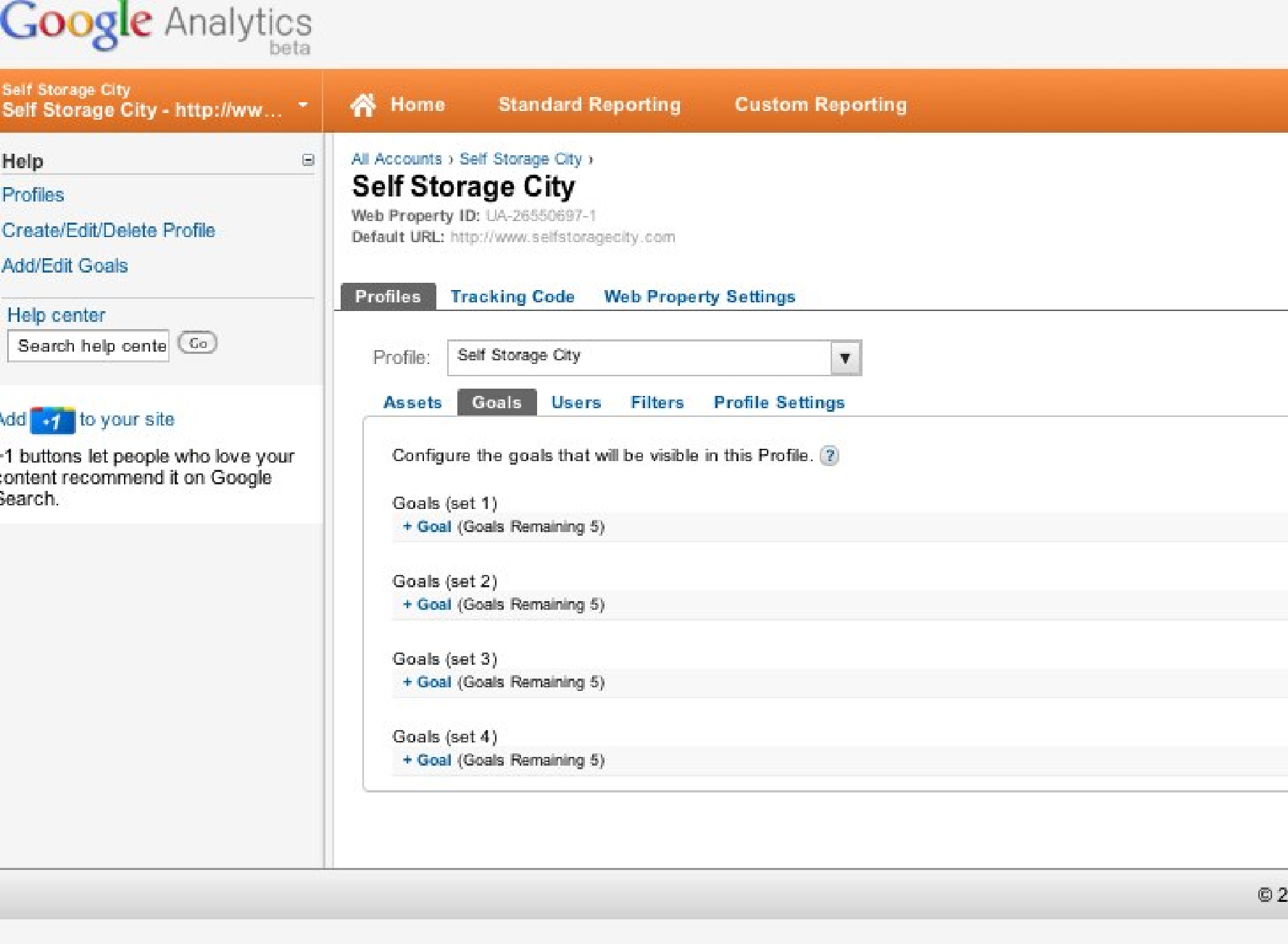Image resolution: width=1288 pixels, height=944 pixels.
Task: Switch to the Tracking Code tab
Action: pyautogui.click(x=512, y=297)
